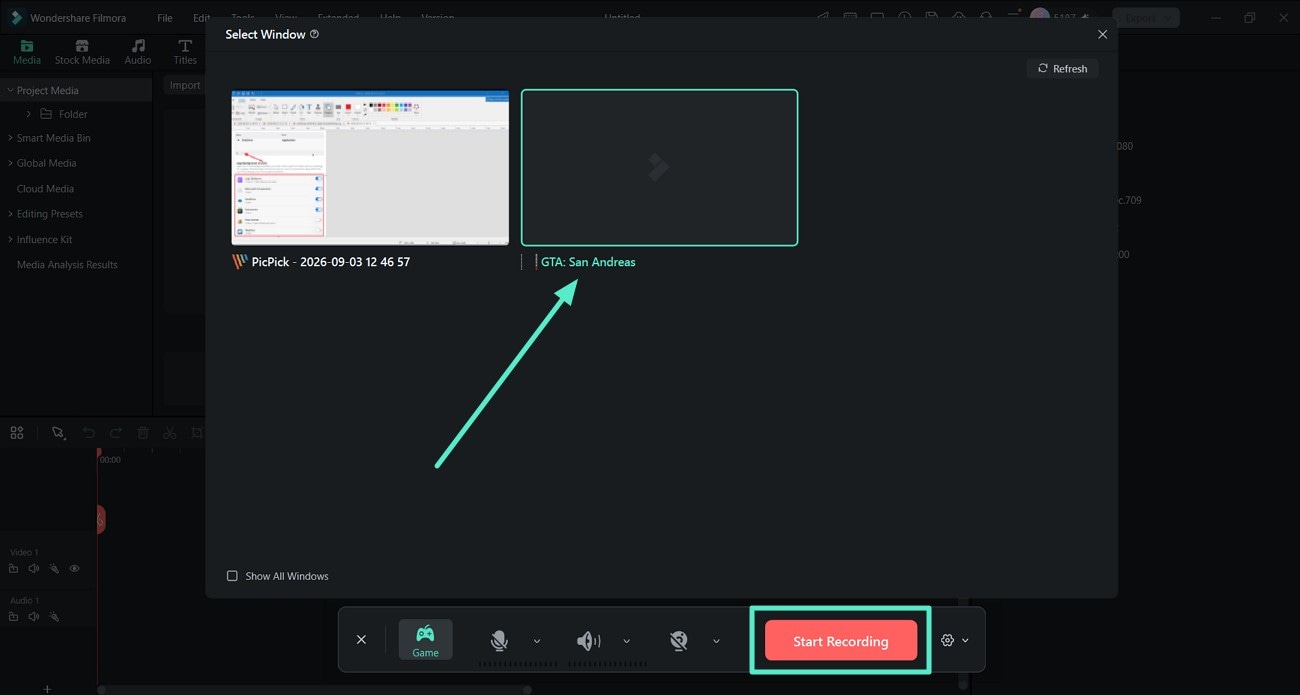
Task: Click the Filmora logo icon
Action: point(16,18)
